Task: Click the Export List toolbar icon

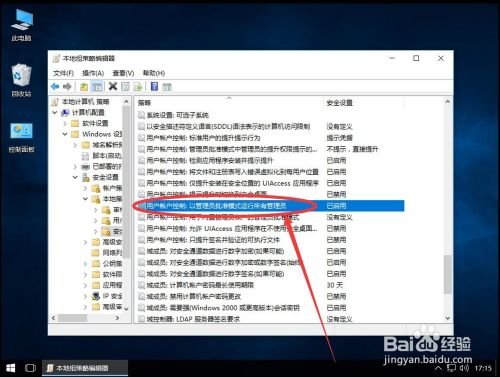Action: [138, 87]
